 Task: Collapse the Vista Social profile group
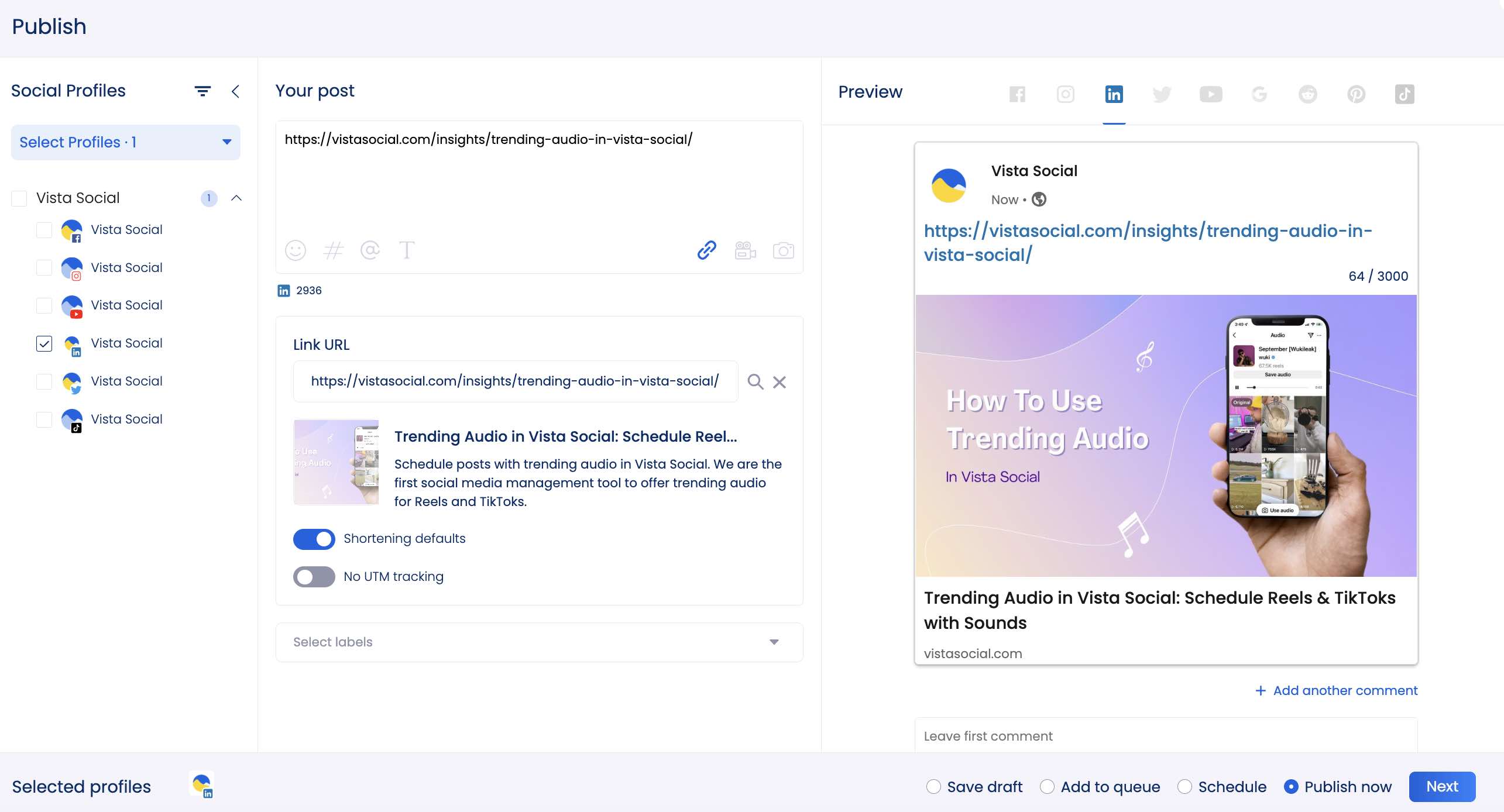(236, 198)
